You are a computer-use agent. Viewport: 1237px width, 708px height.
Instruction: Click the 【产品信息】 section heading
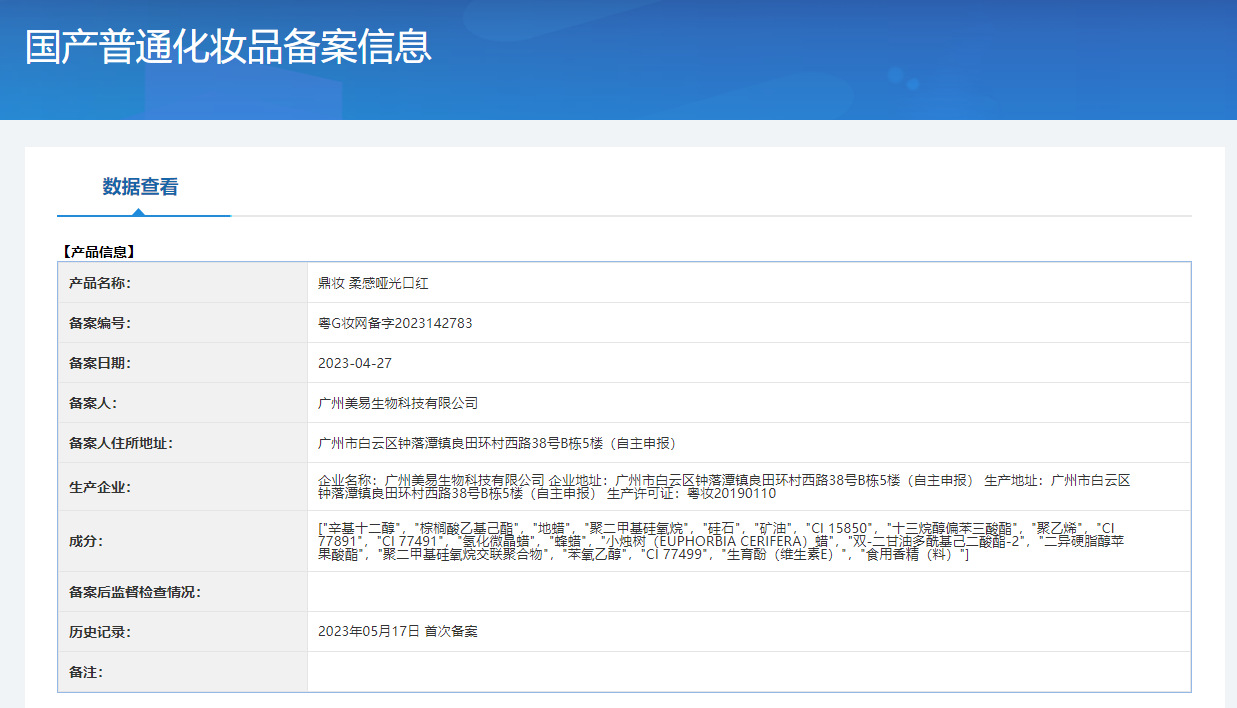(x=97, y=252)
